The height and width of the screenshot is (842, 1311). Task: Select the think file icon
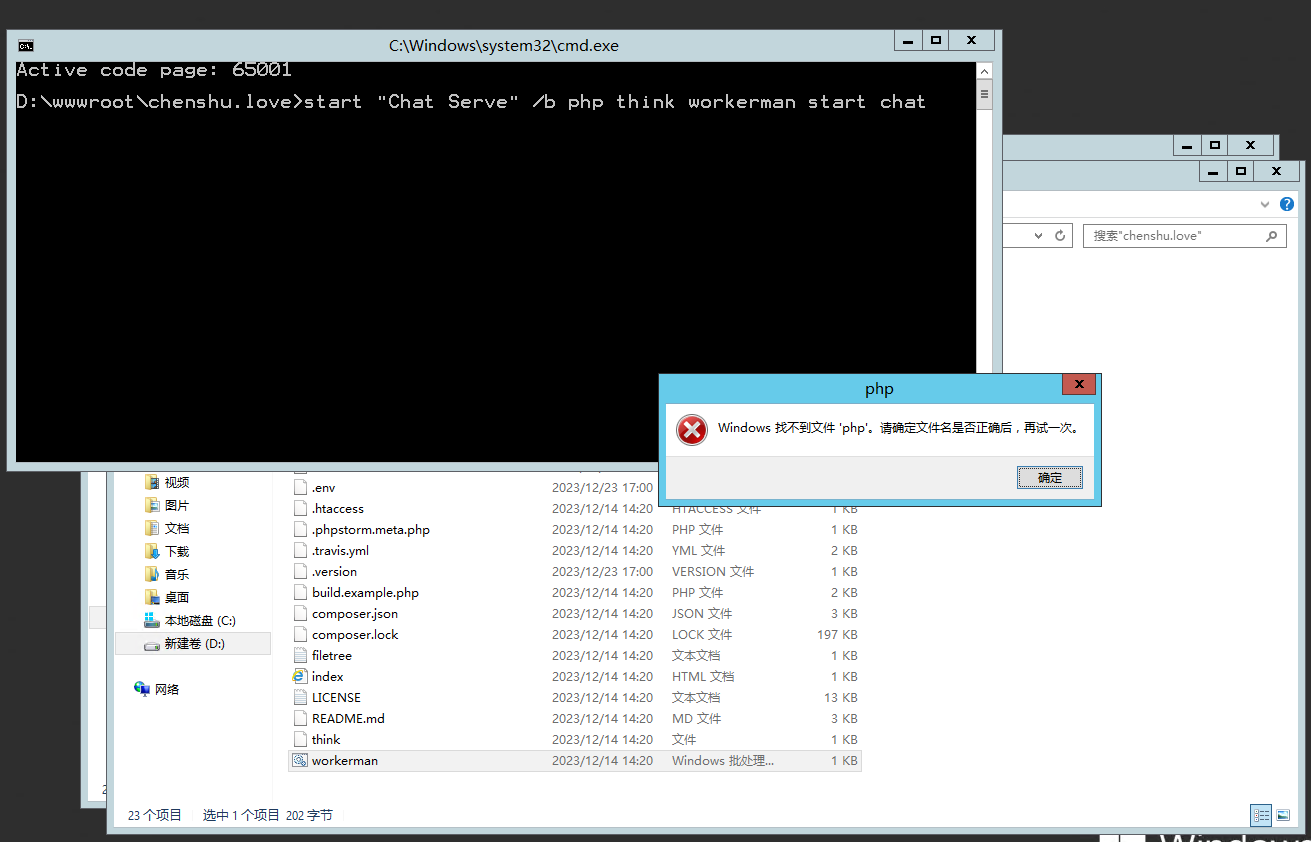300,740
